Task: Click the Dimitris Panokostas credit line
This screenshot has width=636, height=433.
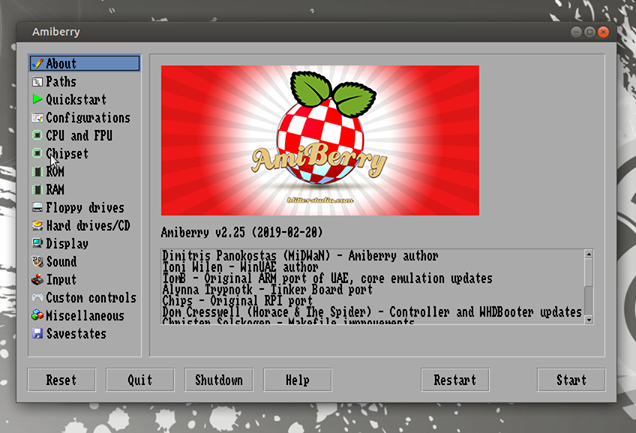Action: 300,256
